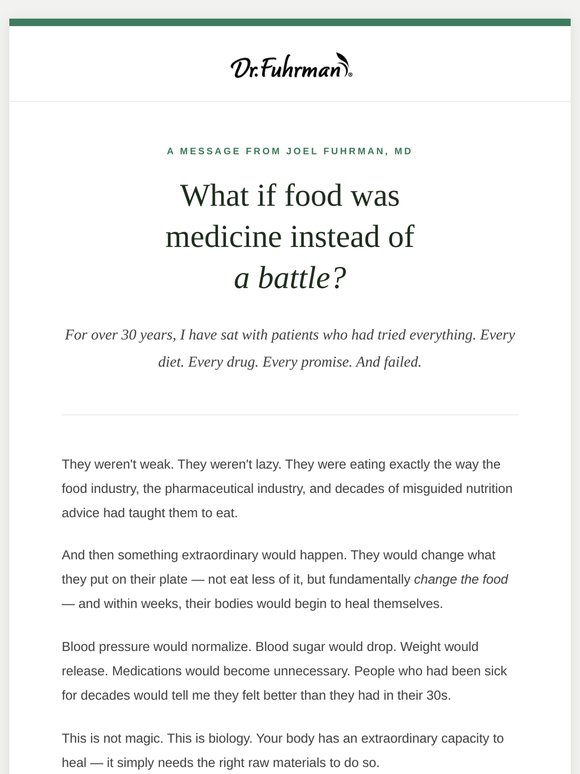Click the italic phrase 'change the food'

461,579
